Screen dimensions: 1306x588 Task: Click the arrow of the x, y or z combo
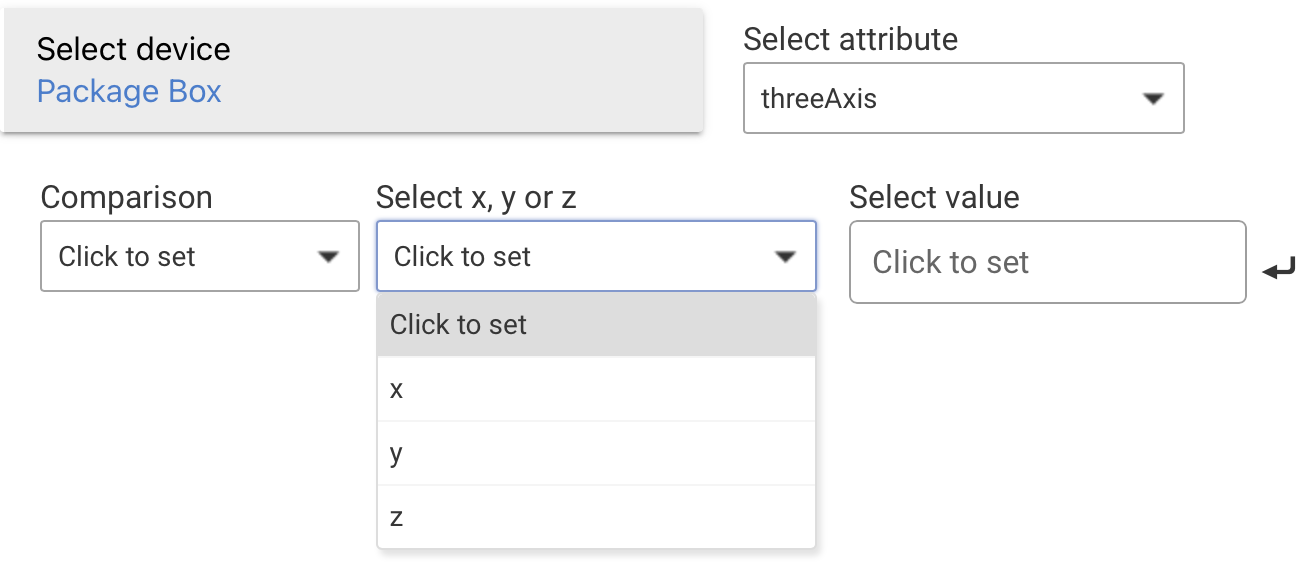[785, 257]
